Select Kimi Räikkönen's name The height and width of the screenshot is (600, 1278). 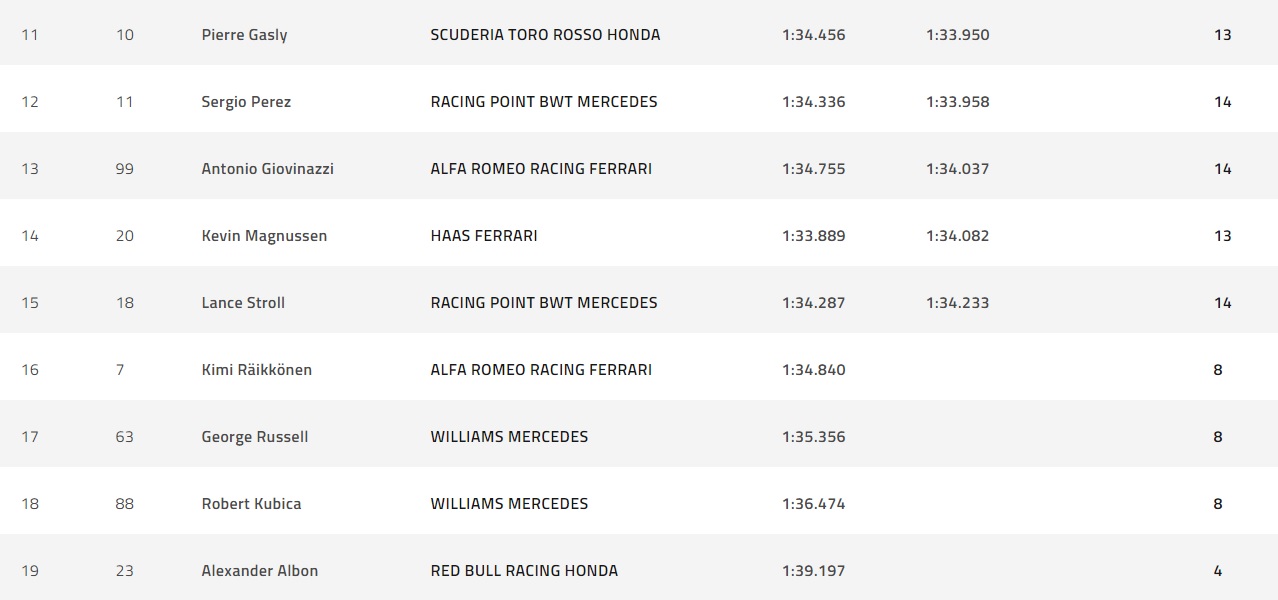tap(256, 370)
